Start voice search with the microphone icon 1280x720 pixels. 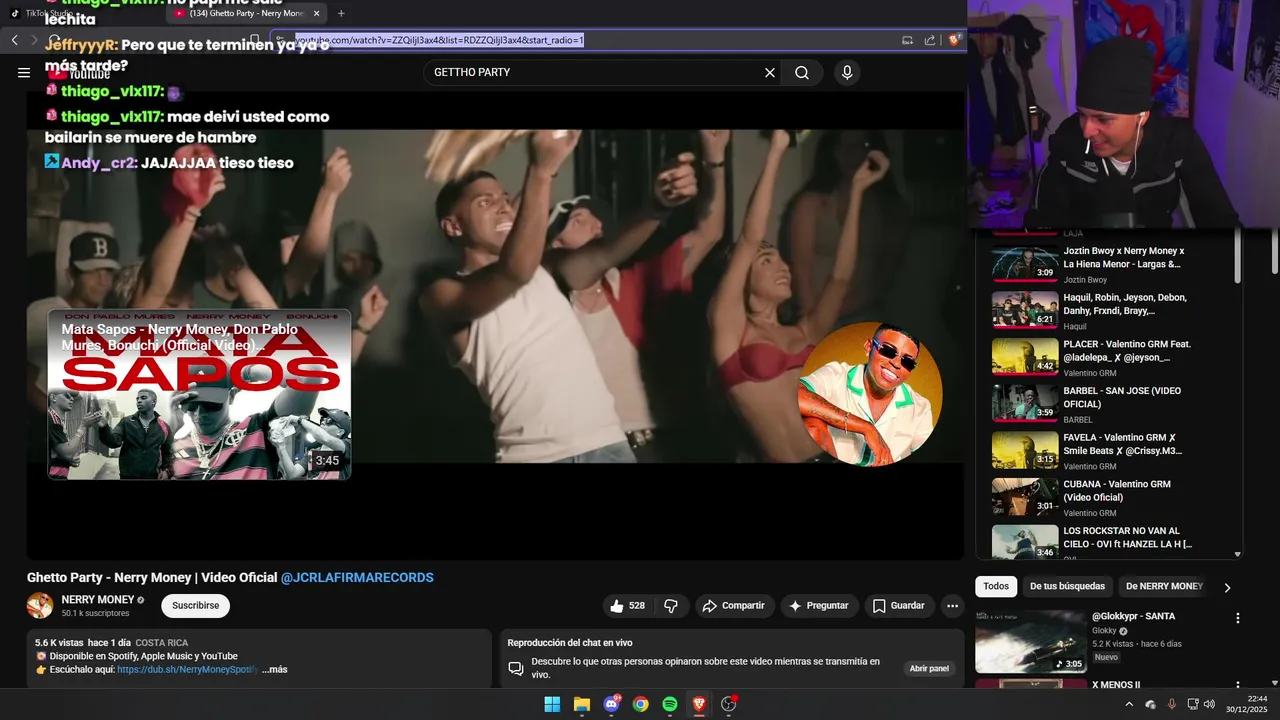847,72
